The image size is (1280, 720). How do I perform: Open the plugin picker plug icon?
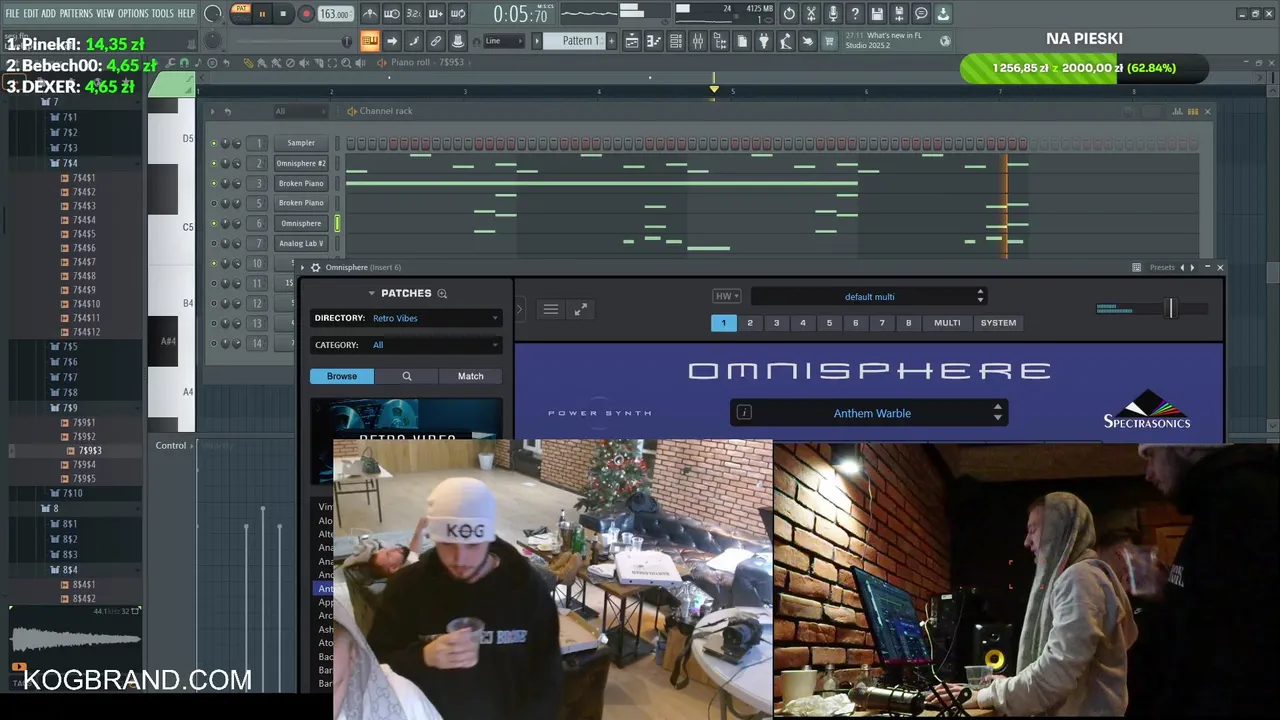click(764, 41)
